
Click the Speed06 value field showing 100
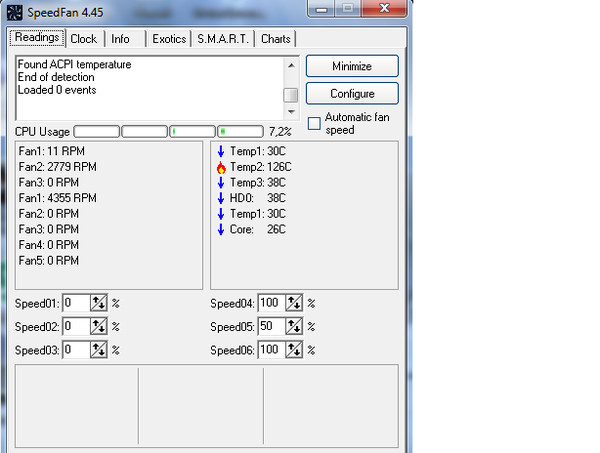[272, 350]
